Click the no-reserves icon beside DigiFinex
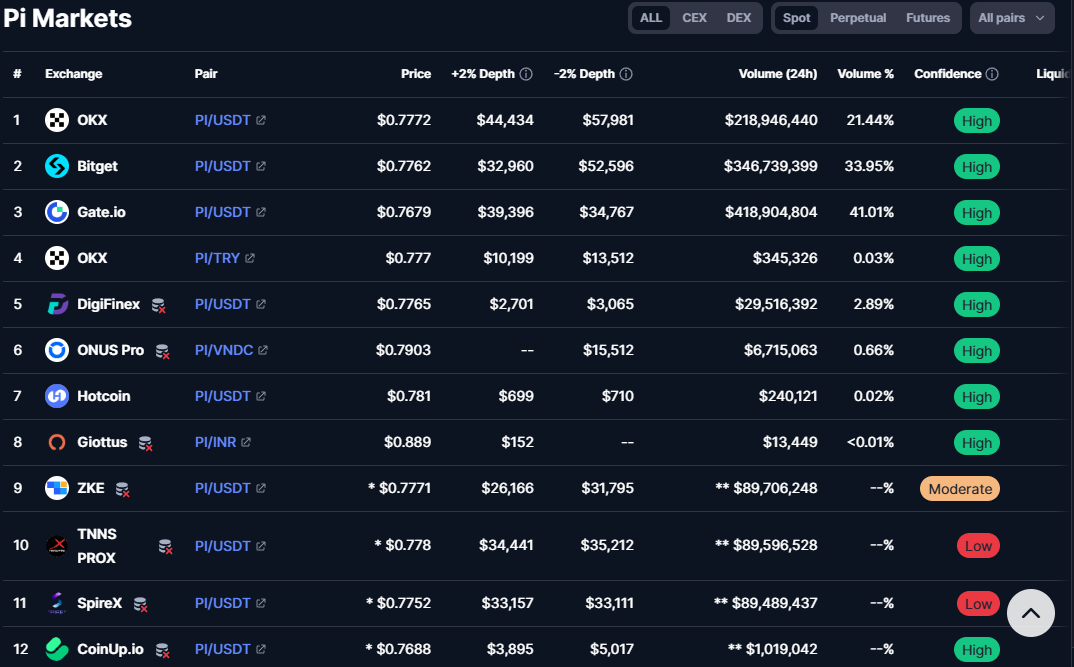The height and width of the screenshot is (667, 1074). (x=158, y=305)
